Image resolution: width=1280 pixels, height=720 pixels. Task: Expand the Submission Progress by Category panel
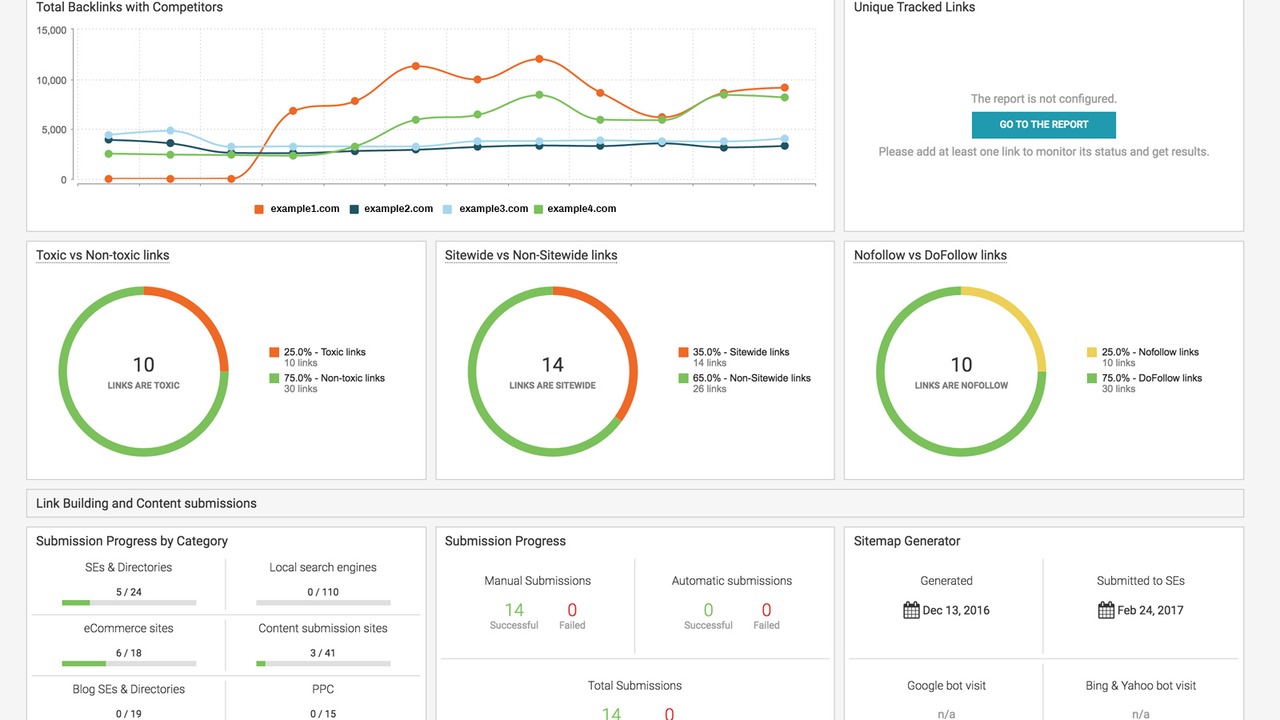click(130, 540)
